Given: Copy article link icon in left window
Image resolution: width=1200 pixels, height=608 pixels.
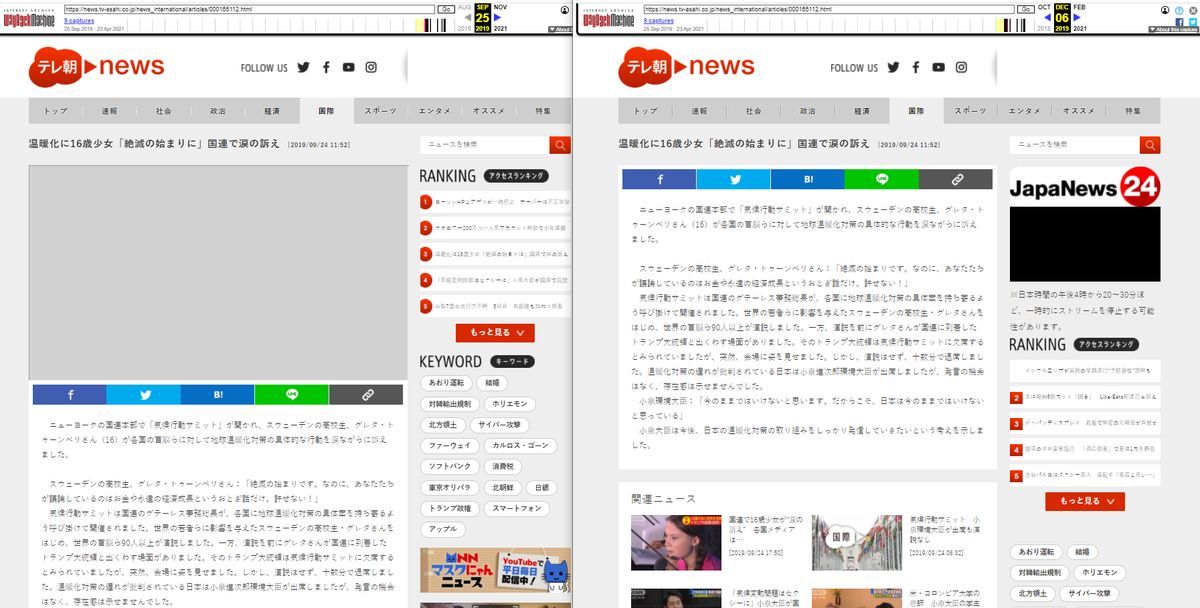Looking at the screenshot, I should click(x=366, y=395).
